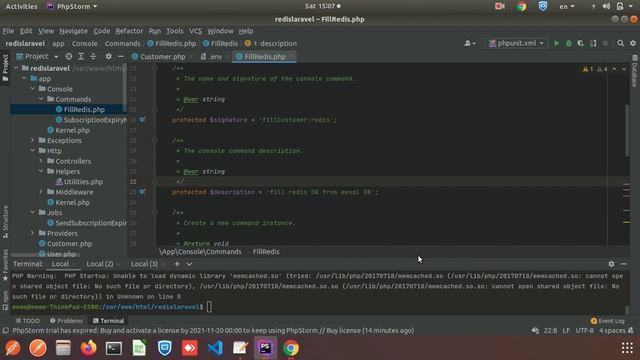Open Project panel options gear
Screen dimensions: 640x360
point(108,56)
